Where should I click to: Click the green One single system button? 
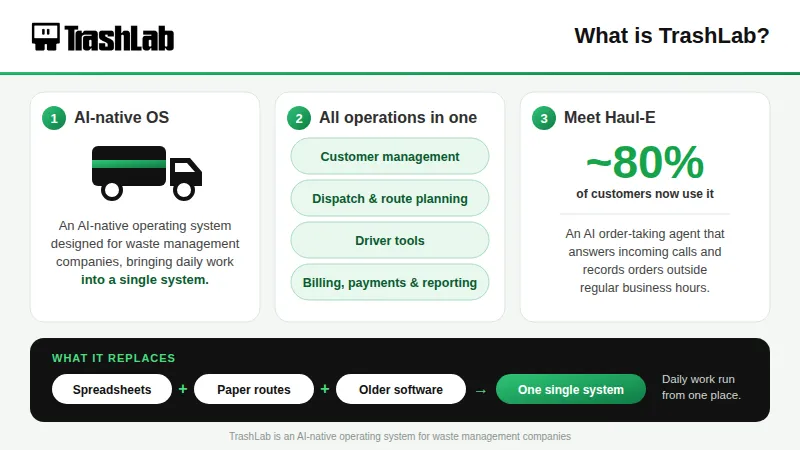point(571,389)
